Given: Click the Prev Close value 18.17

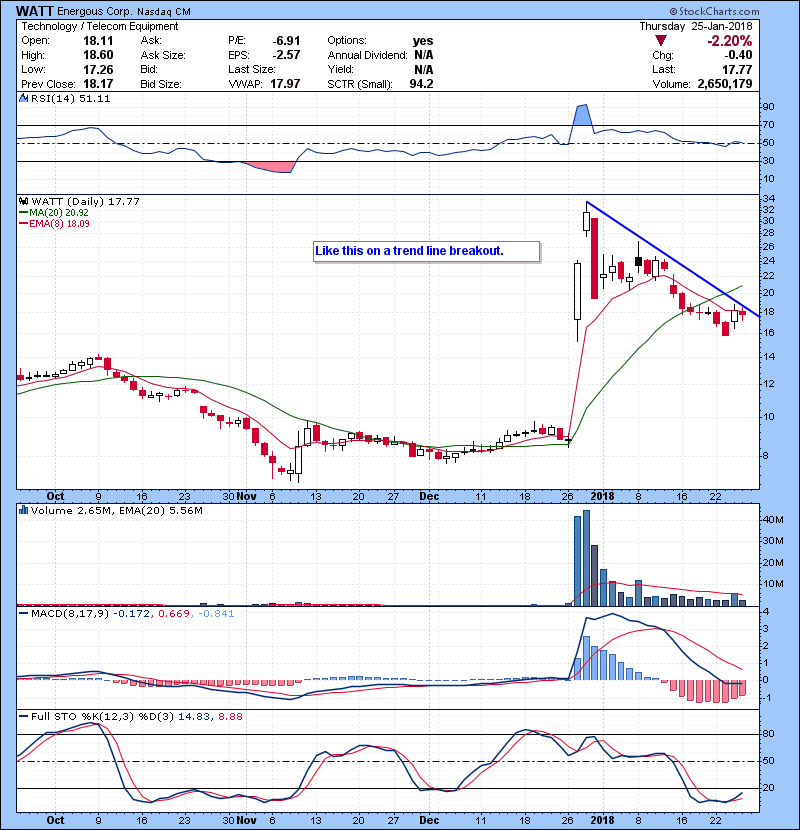Looking at the screenshot, I should (98, 84).
